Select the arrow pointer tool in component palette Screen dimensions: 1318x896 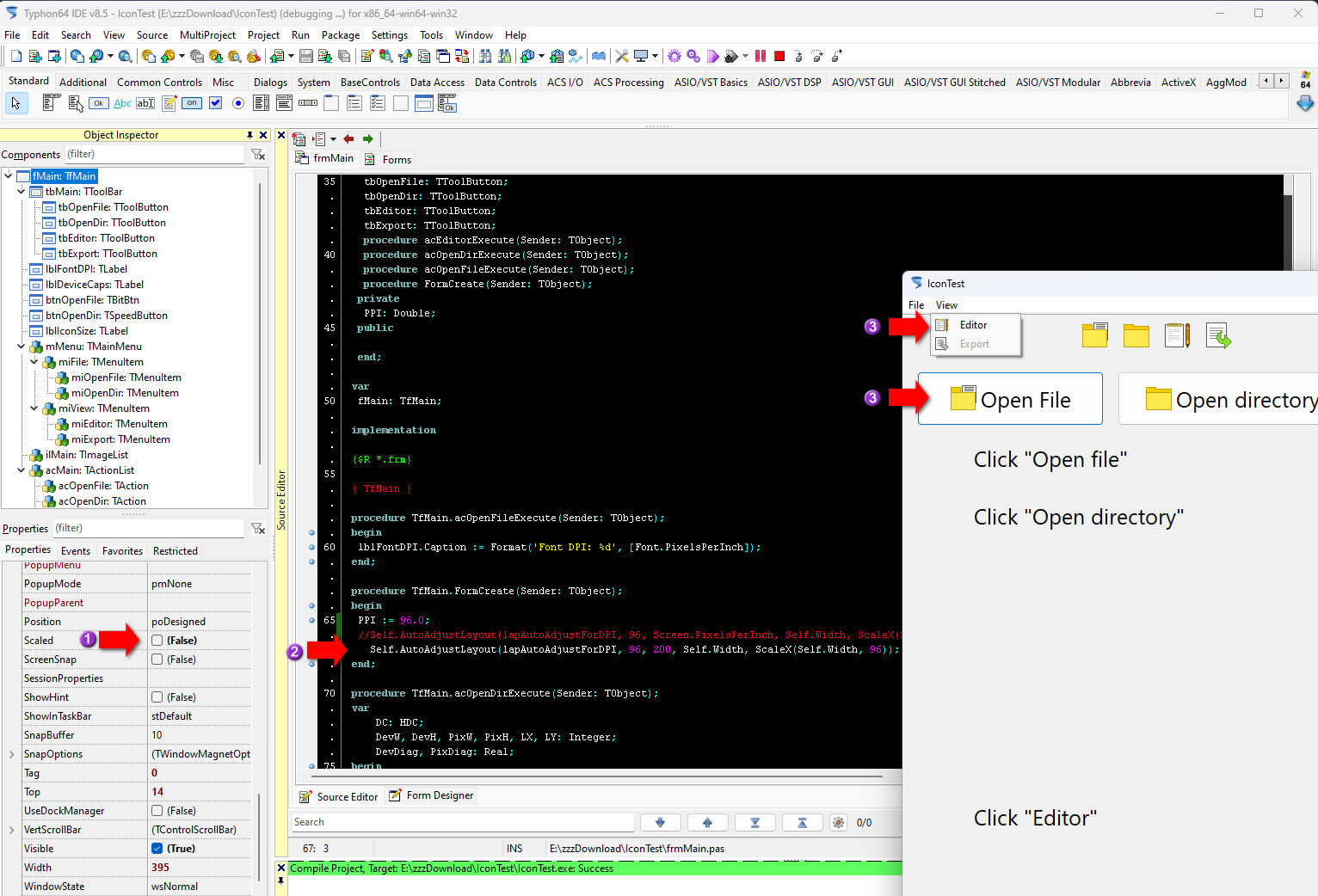coord(16,103)
